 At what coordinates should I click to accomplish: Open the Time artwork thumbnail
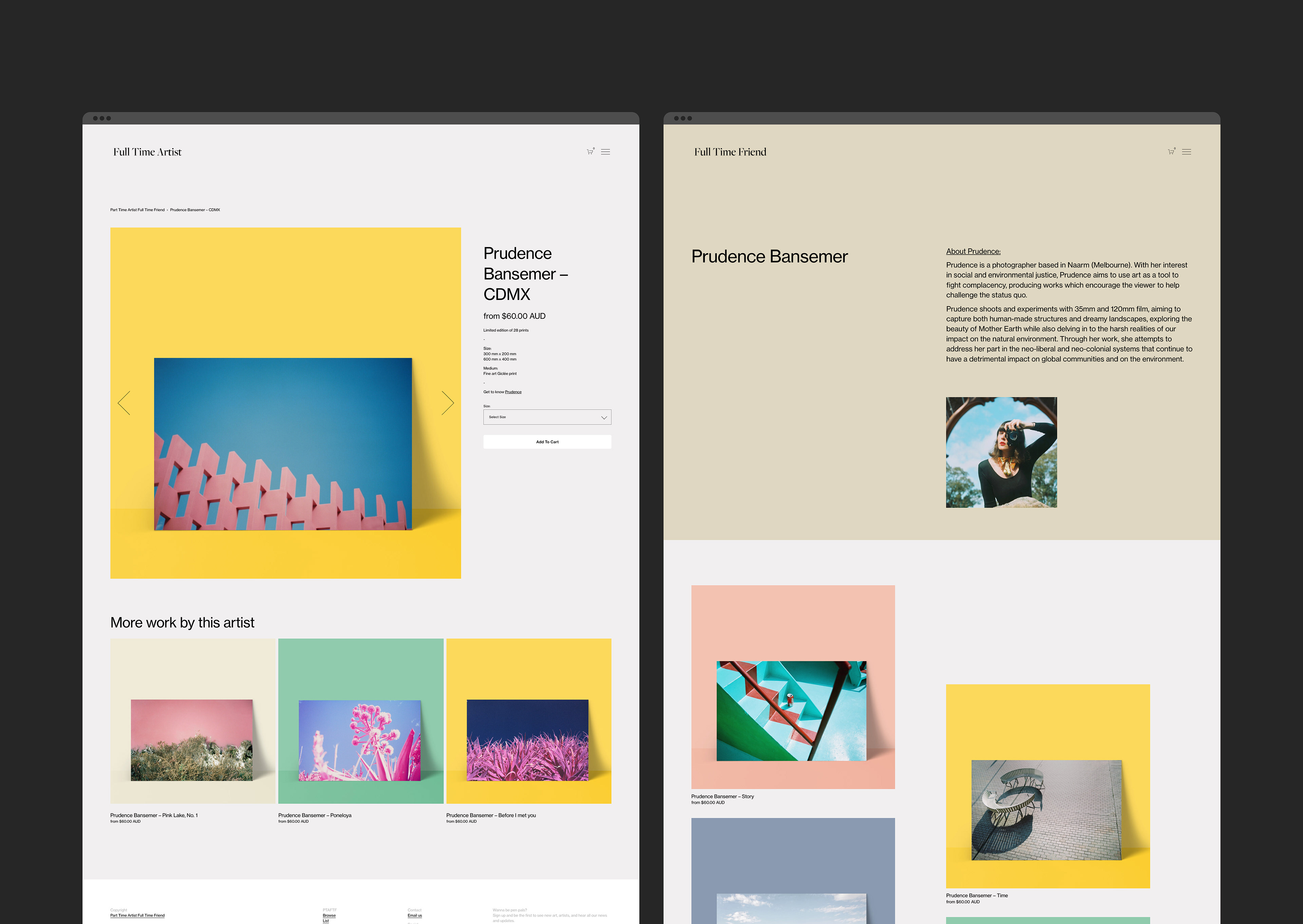[1048, 786]
